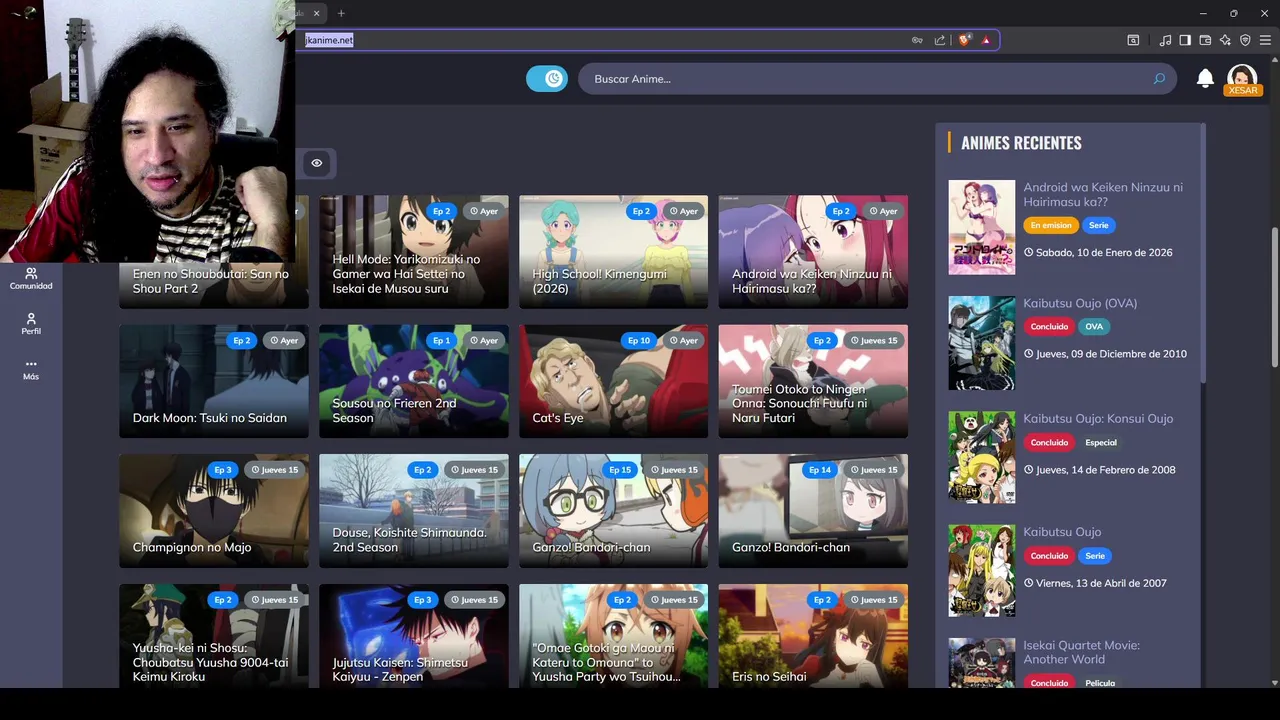
Task: Open Cat's Eye episode 10 card
Action: pyautogui.click(x=613, y=381)
